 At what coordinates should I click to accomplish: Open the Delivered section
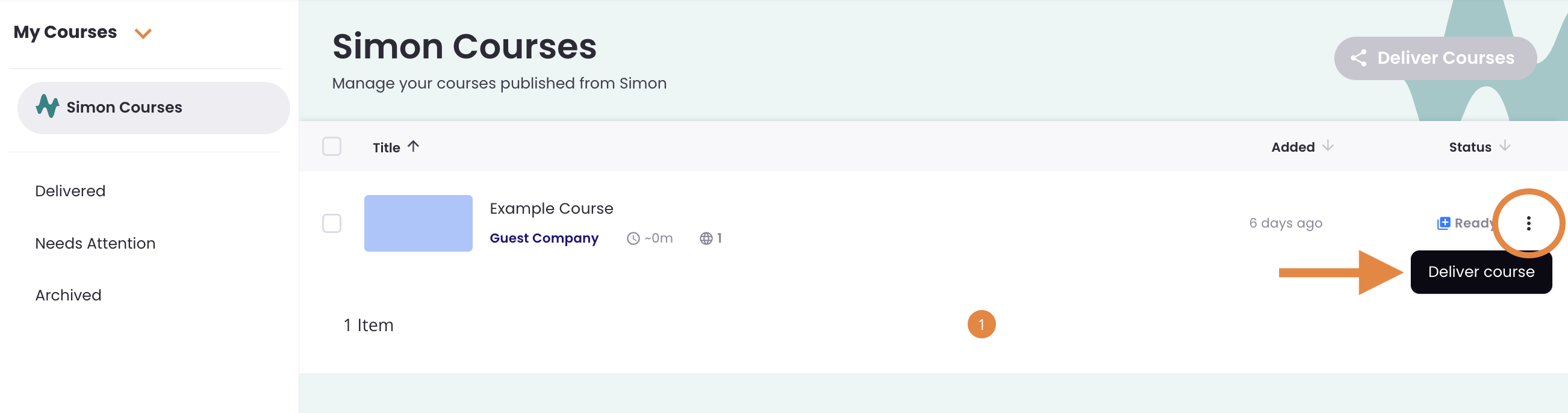pyautogui.click(x=70, y=191)
